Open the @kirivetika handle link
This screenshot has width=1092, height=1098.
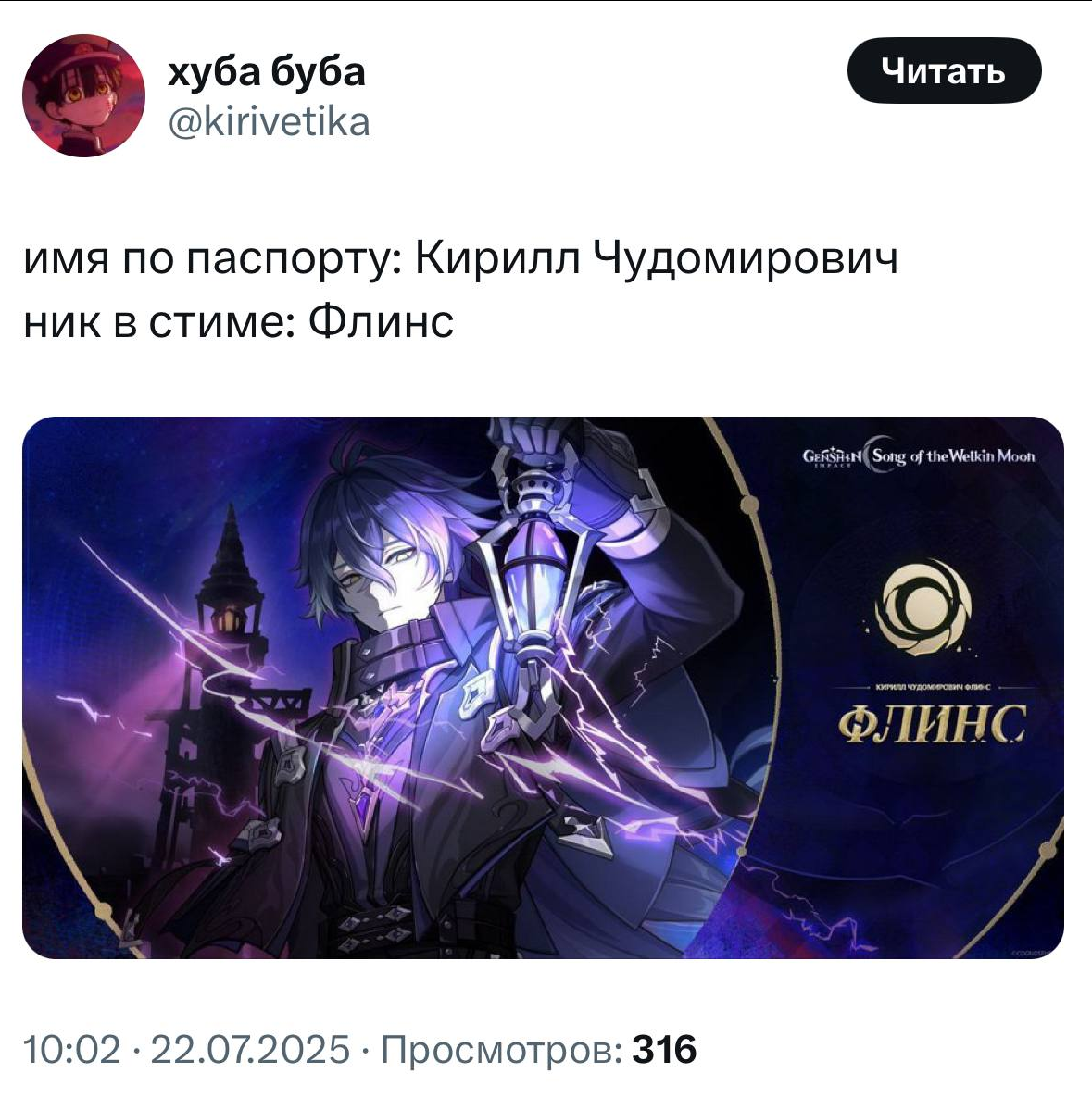click(x=269, y=122)
